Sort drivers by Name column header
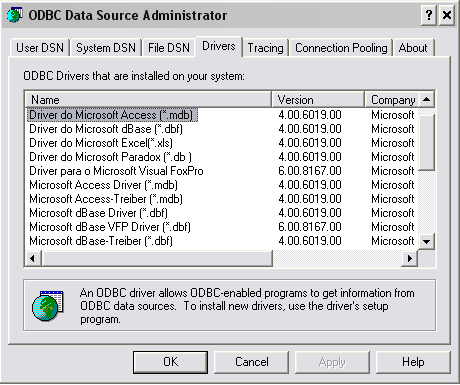 coord(148,100)
